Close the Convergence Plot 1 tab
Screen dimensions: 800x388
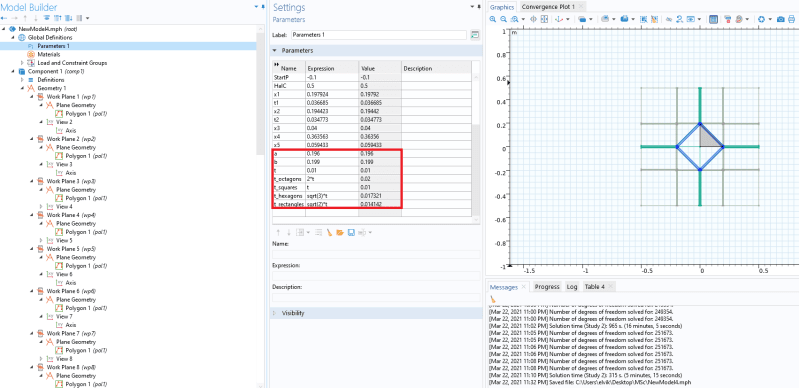581,7
